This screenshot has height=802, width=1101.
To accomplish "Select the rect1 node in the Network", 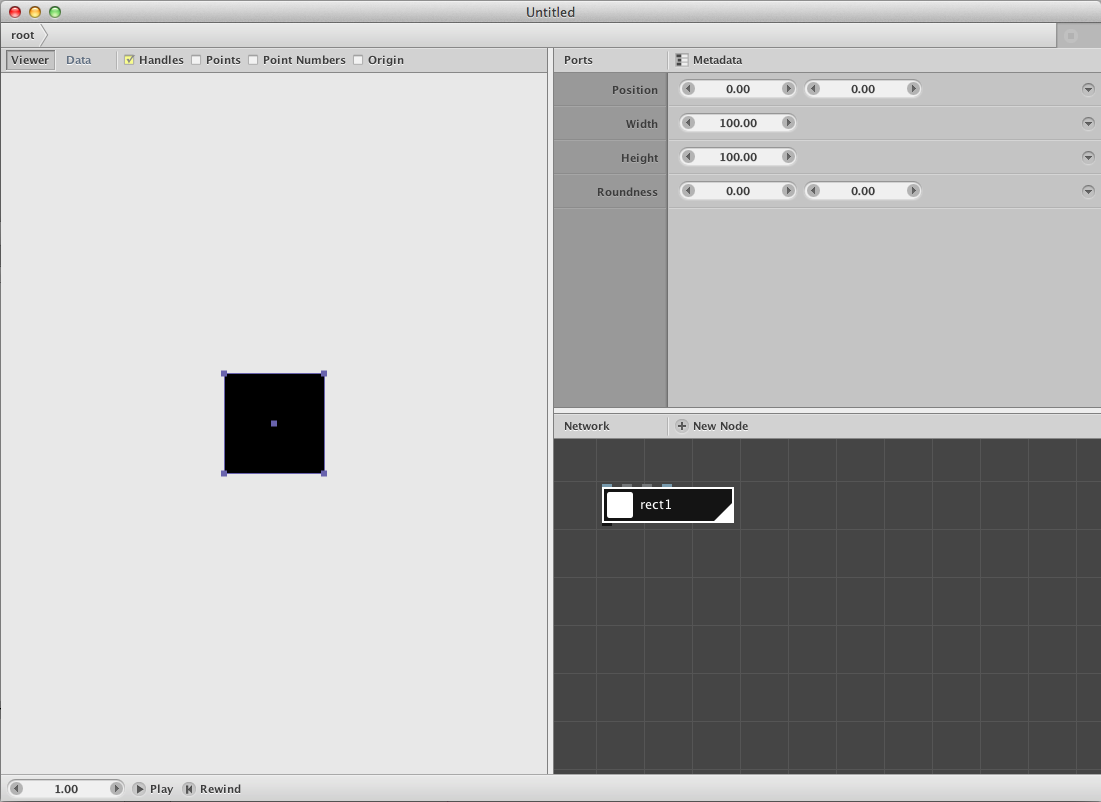I will pos(667,505).
